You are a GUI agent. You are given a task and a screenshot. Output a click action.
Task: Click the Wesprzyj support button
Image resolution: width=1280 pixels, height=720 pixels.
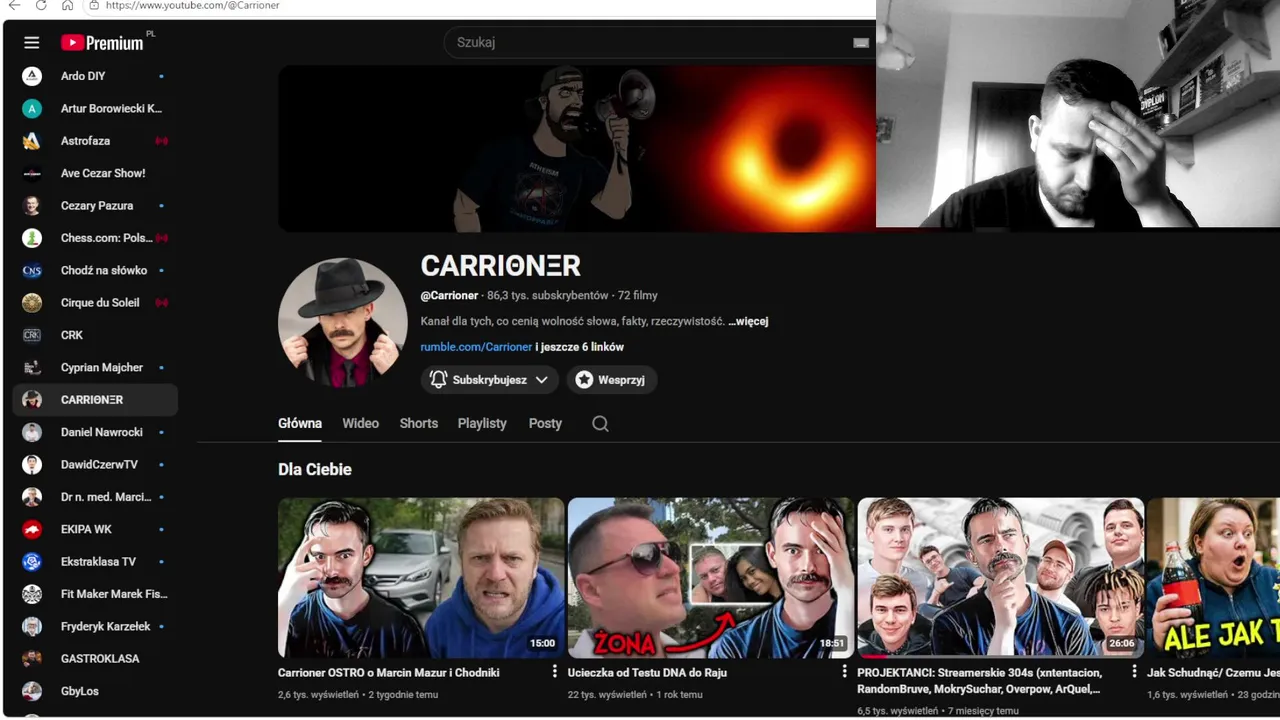point(612,380)
